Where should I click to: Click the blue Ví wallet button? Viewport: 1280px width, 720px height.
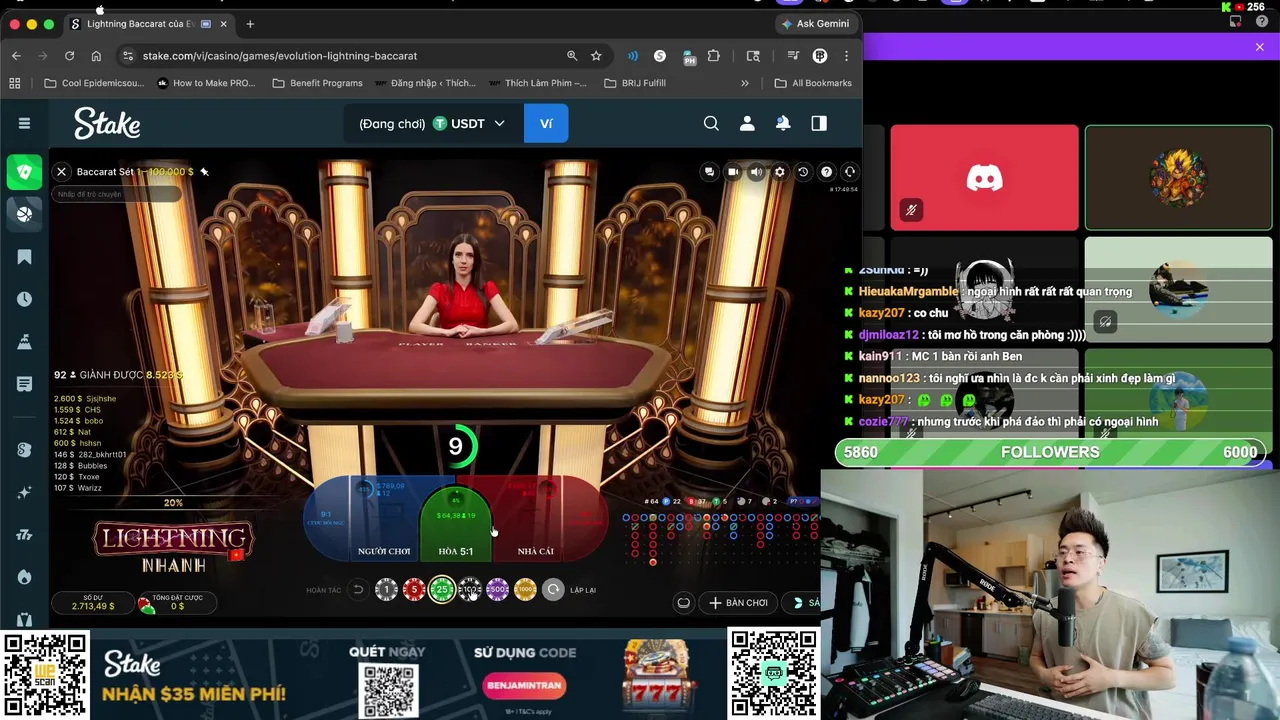[546, 124]
